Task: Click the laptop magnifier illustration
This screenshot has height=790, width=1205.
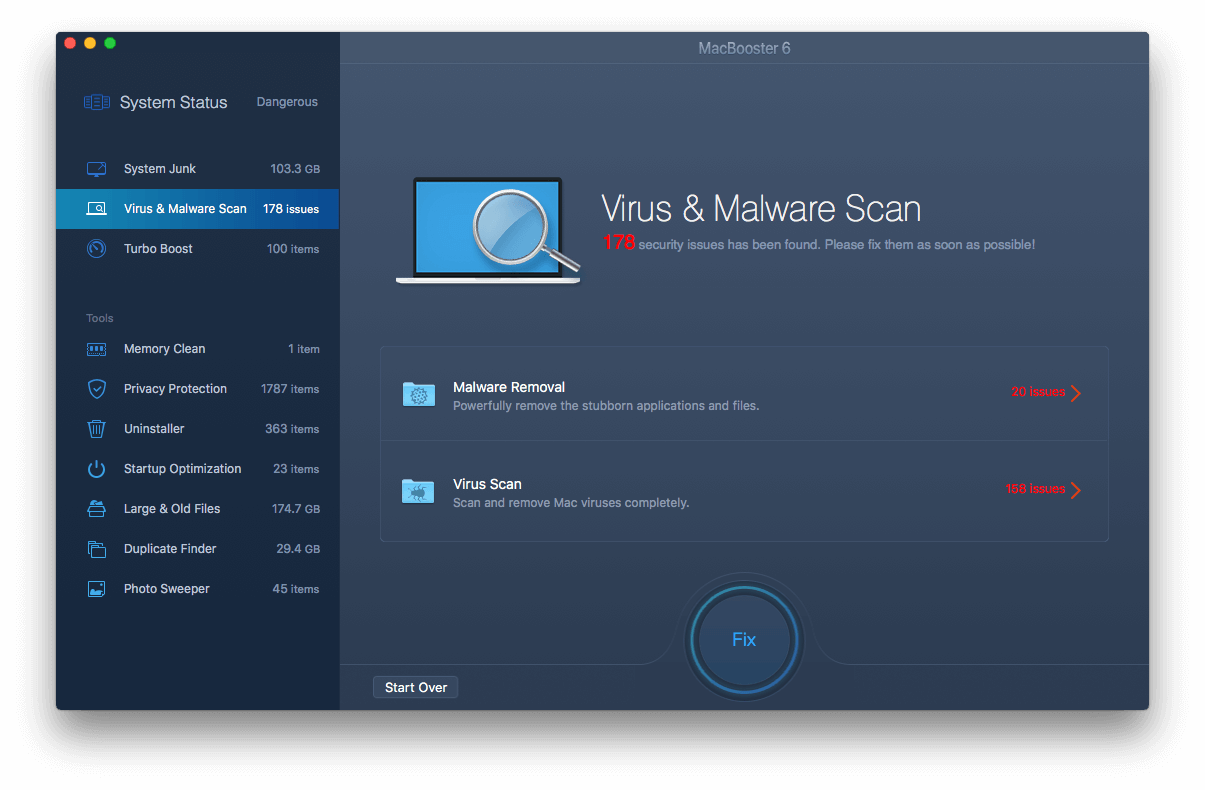Action: tap(489, 230)
